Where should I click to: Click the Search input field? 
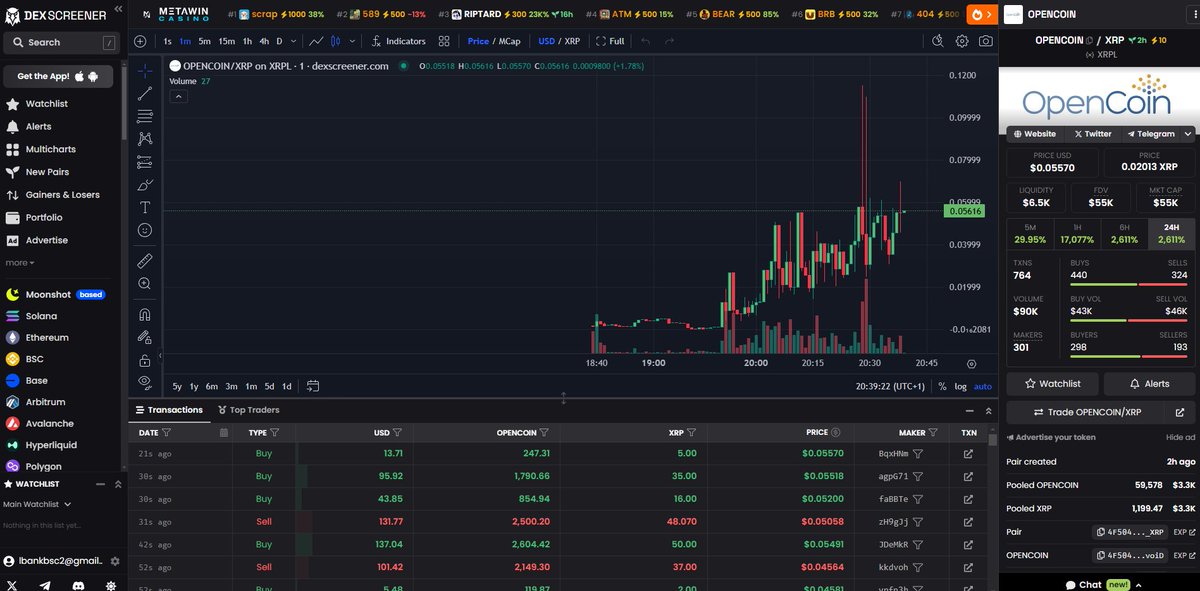coord(63,42)
